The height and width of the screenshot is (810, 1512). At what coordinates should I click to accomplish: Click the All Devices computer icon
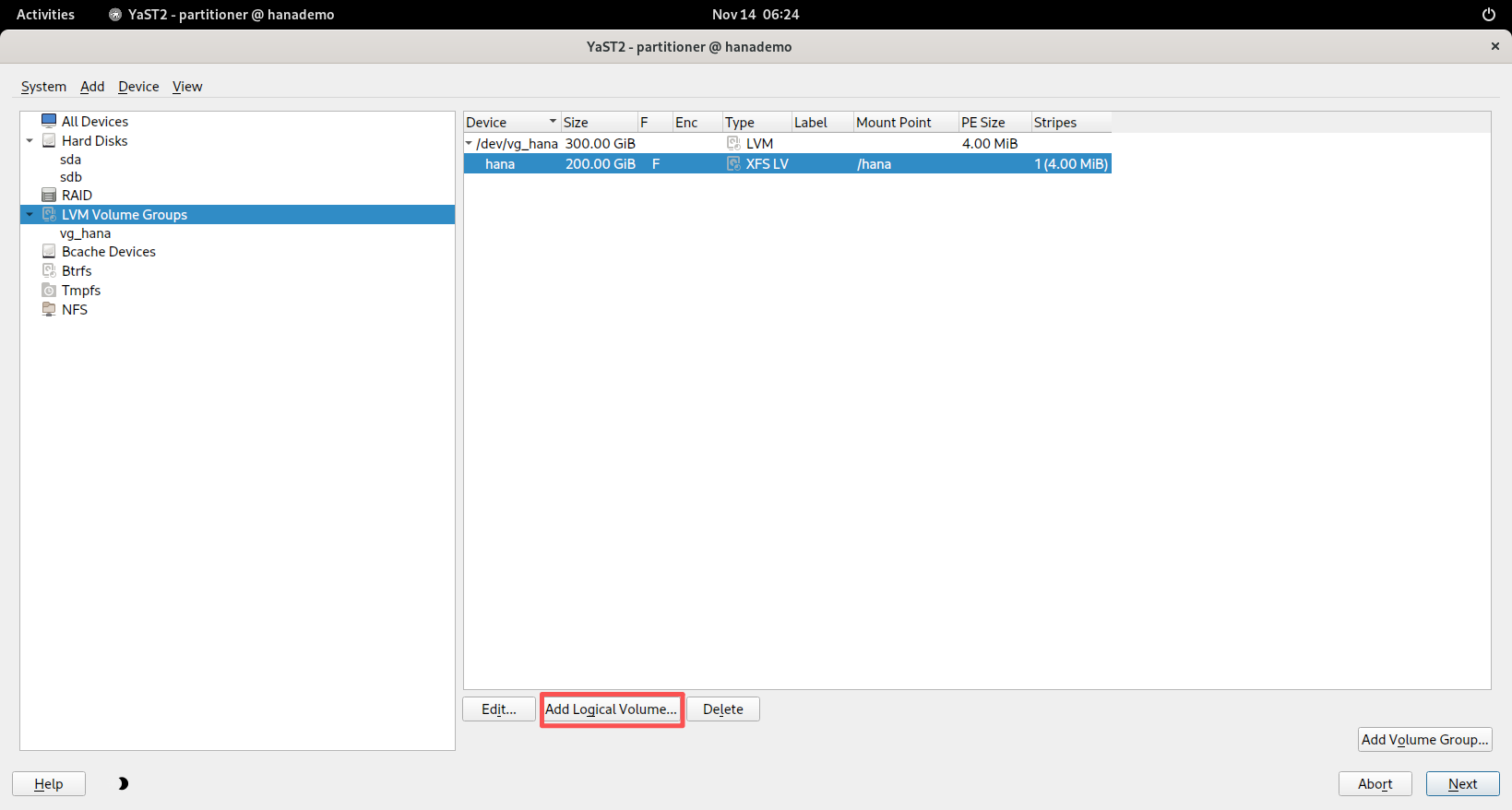[49, 121]
